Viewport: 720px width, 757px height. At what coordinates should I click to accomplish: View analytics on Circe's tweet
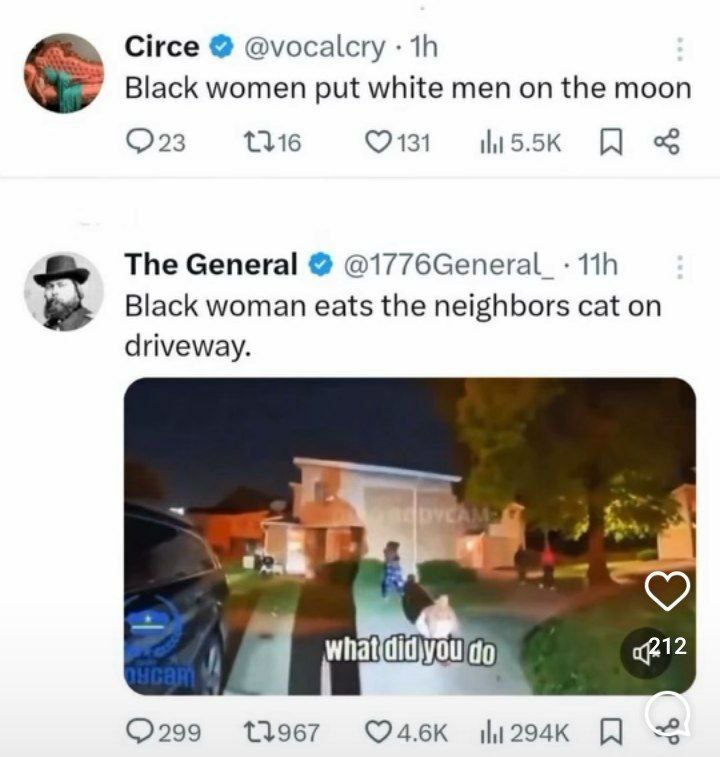point(491,143)
